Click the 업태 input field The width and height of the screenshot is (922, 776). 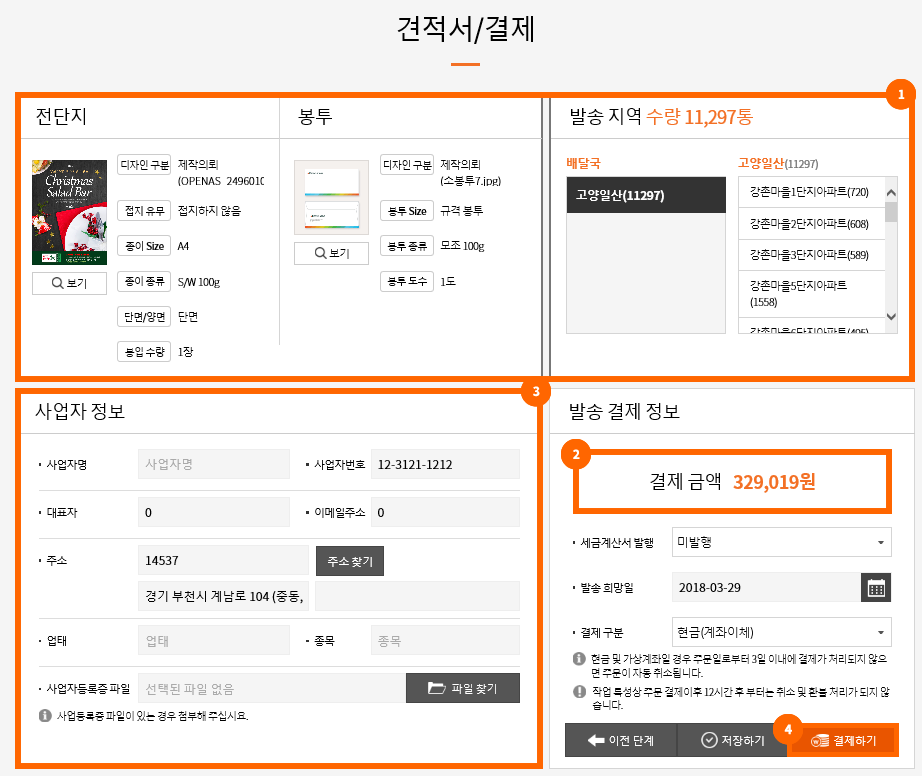(x=213, y=638)
